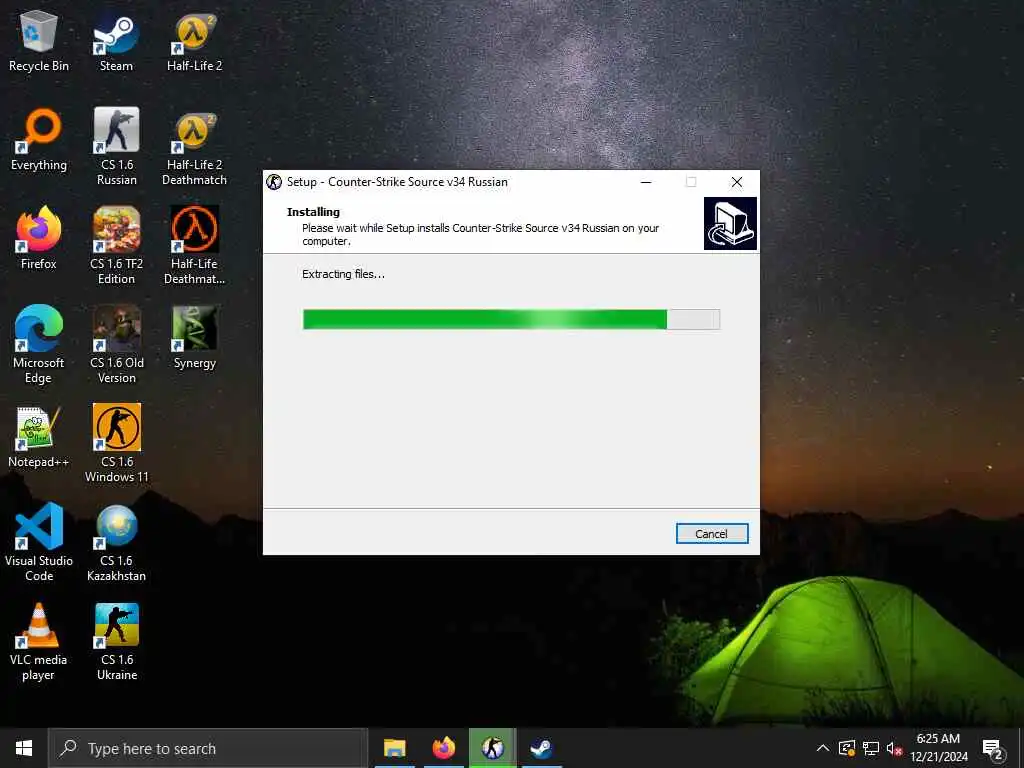This screenshot has width=1024, height=768.
Task: Select the Firefox desktop shortcut
Action: [39, 238]
